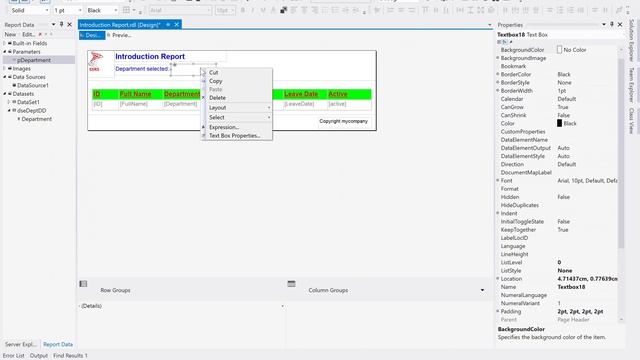
Task: Switch Properties grid to categorized view
Action: pos(500,42)
